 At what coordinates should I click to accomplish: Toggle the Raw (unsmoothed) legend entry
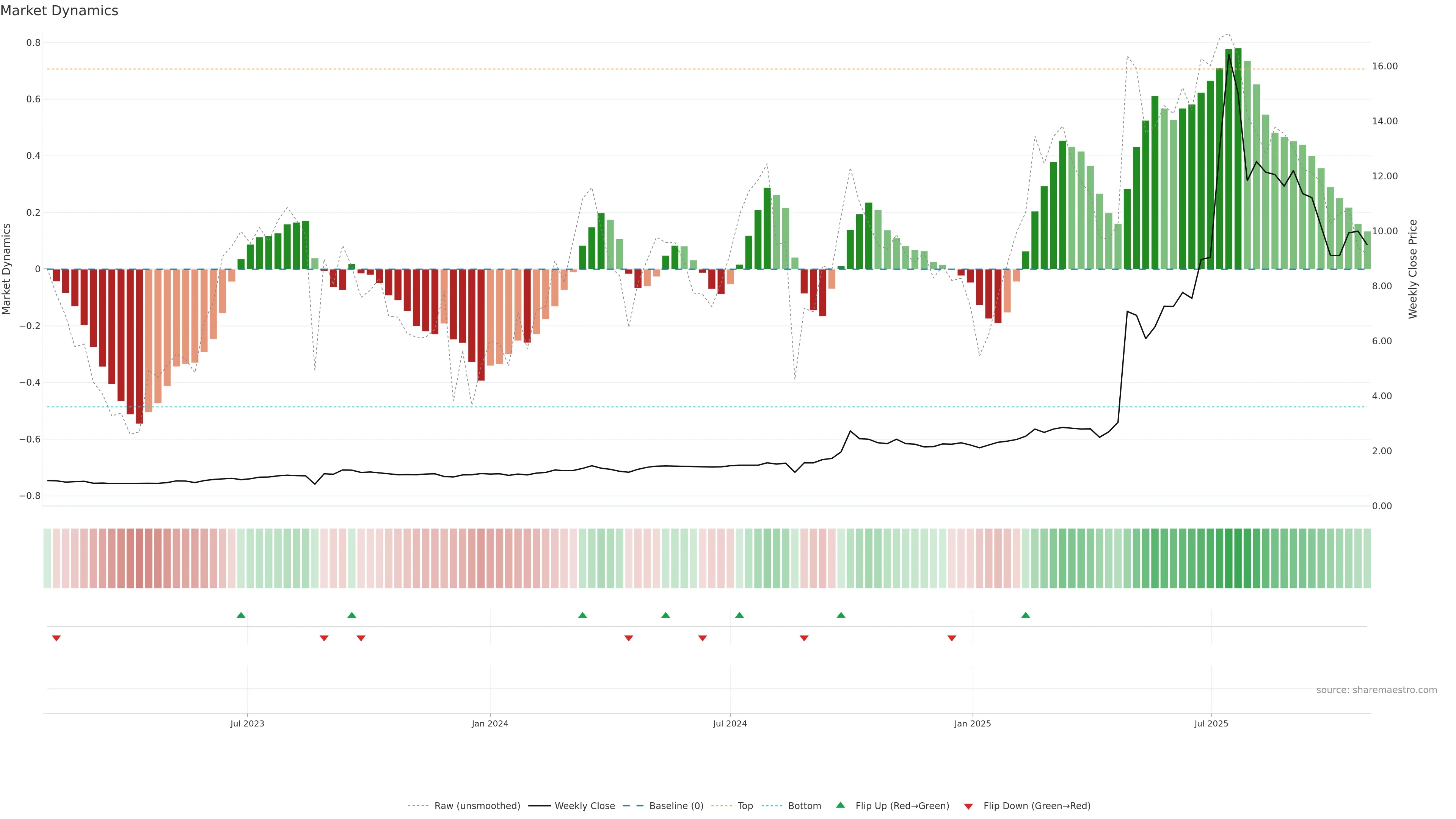click(477, 806)
